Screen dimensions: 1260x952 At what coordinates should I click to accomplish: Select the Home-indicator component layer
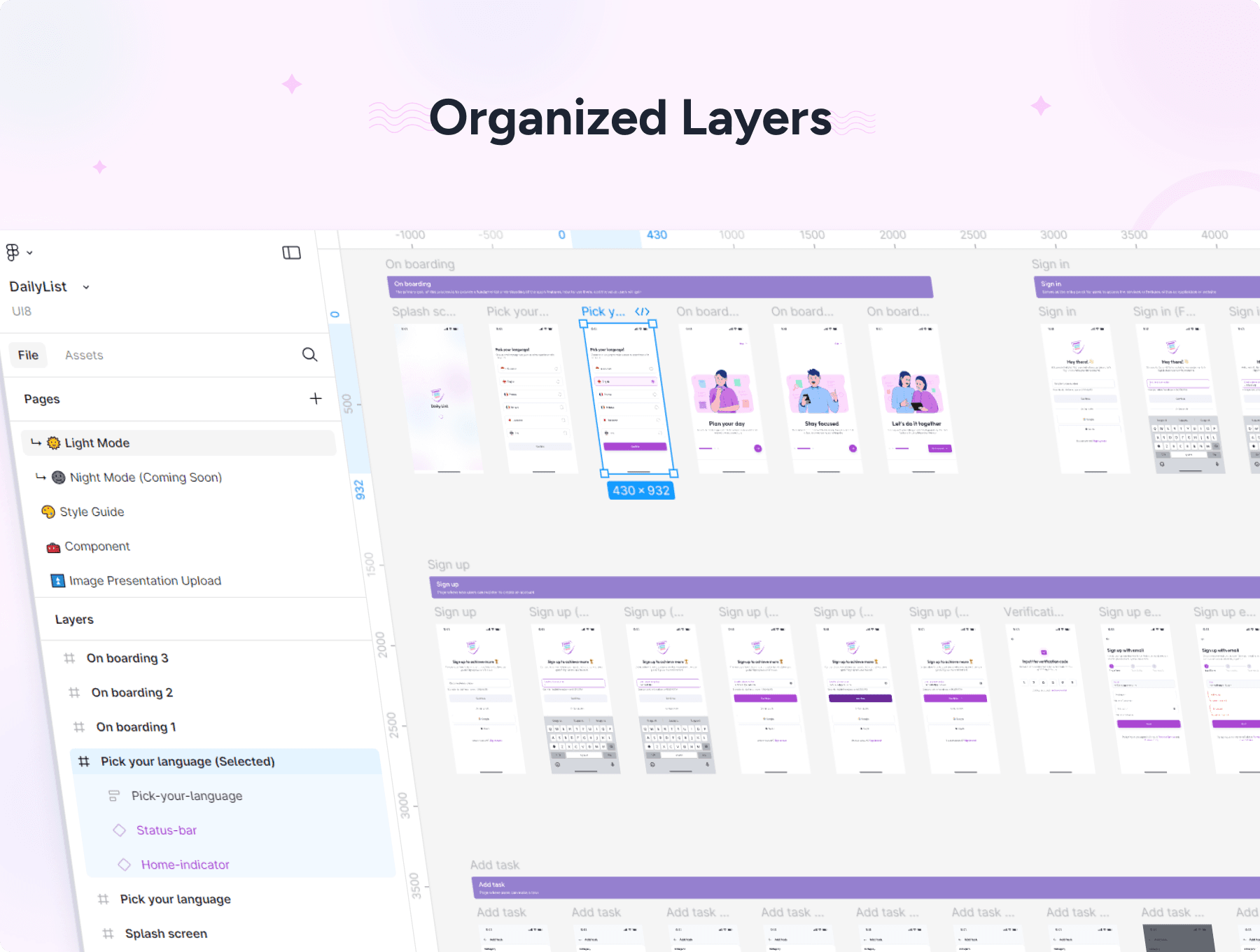(x=185, y=864)
